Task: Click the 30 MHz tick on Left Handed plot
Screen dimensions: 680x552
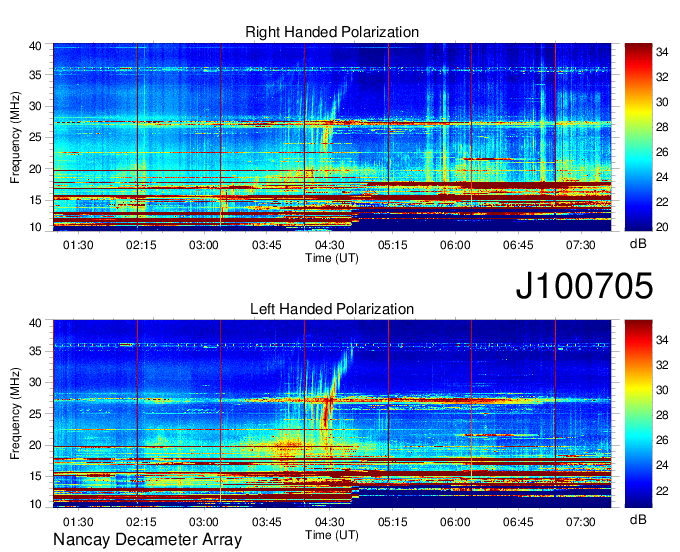Action: 35,382
